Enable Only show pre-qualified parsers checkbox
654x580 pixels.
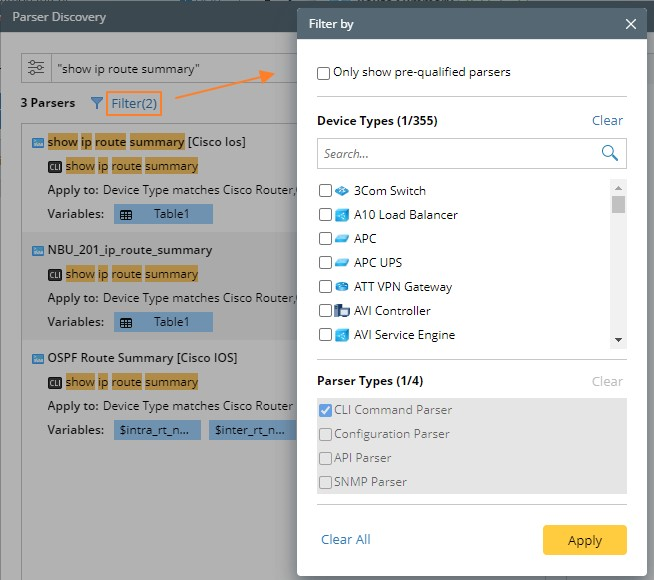[x=324, y=73]
